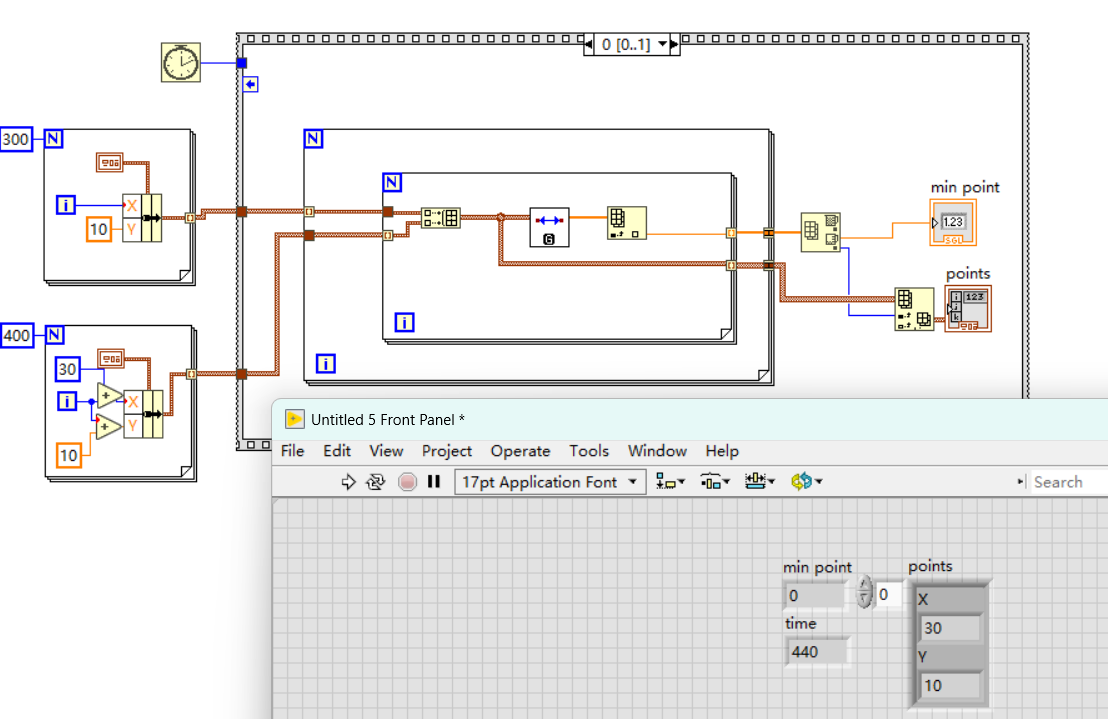Screen dimensions: 1108x719
Task: Click the Build Array node in the inner loop
Action: (441, 218)
